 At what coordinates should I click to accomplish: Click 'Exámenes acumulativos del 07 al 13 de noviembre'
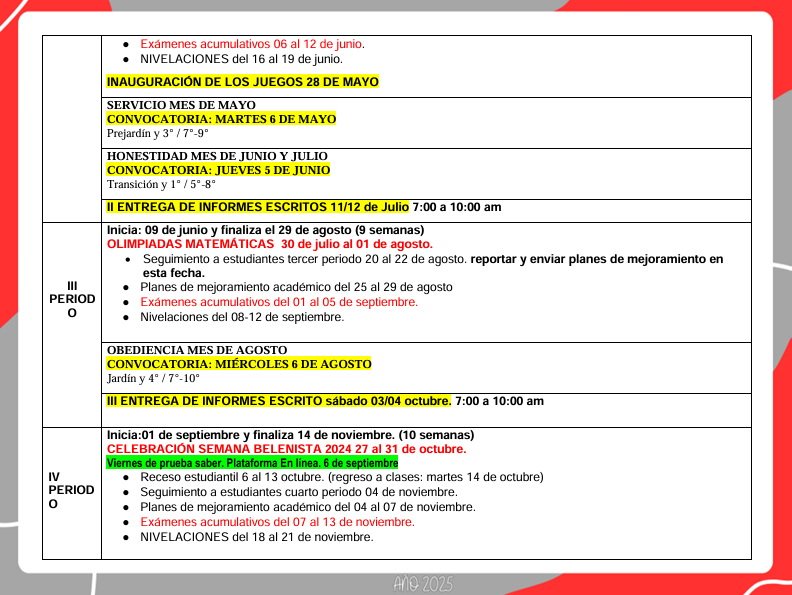pyautogui.click(x=277, y=522)
